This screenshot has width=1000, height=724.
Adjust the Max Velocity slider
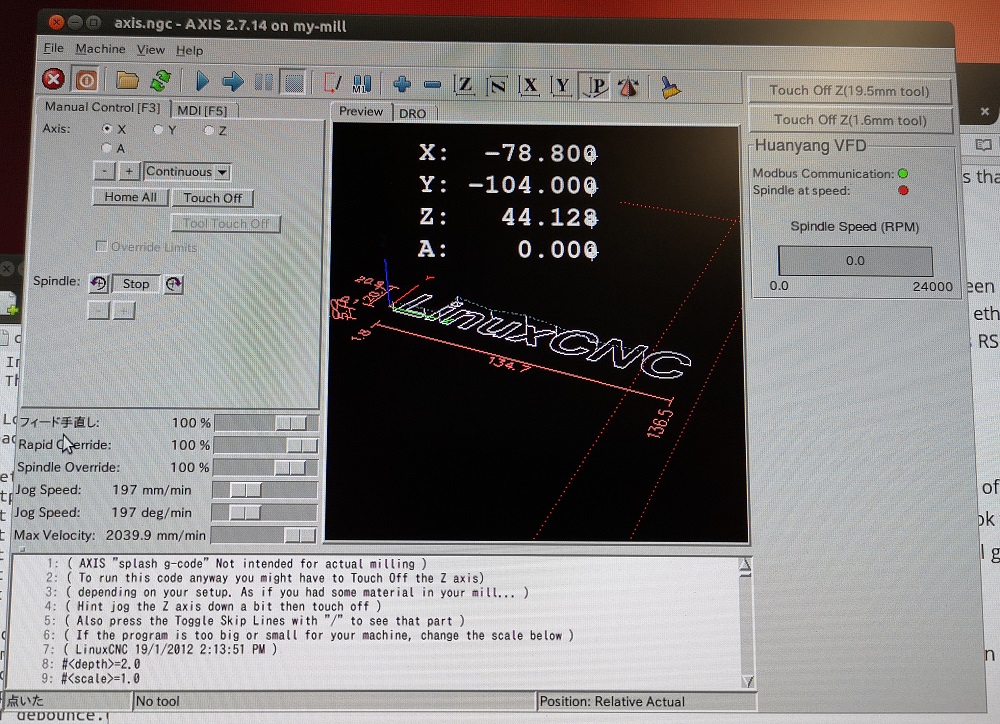point(263,535)
